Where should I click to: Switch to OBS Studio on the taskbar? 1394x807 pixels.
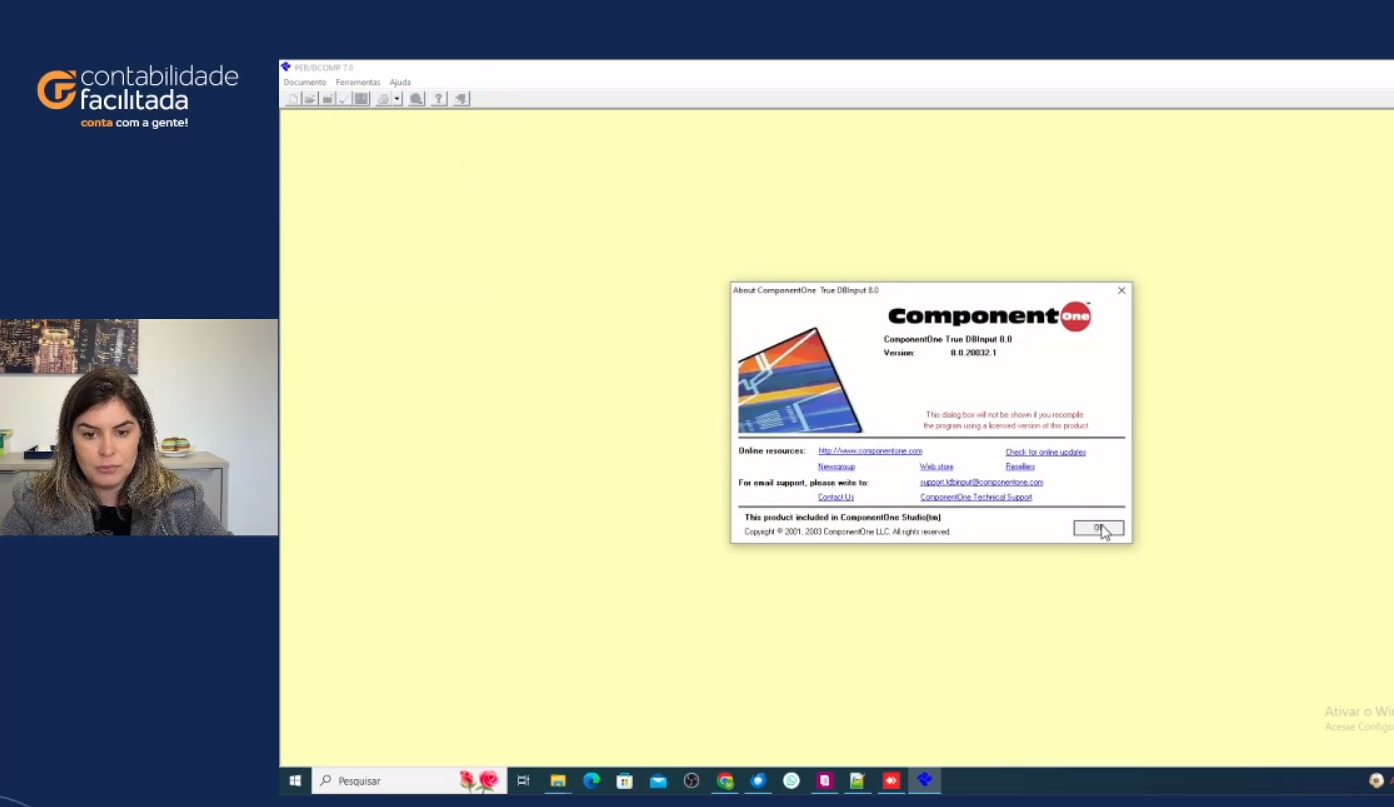(x=691, y=781)
